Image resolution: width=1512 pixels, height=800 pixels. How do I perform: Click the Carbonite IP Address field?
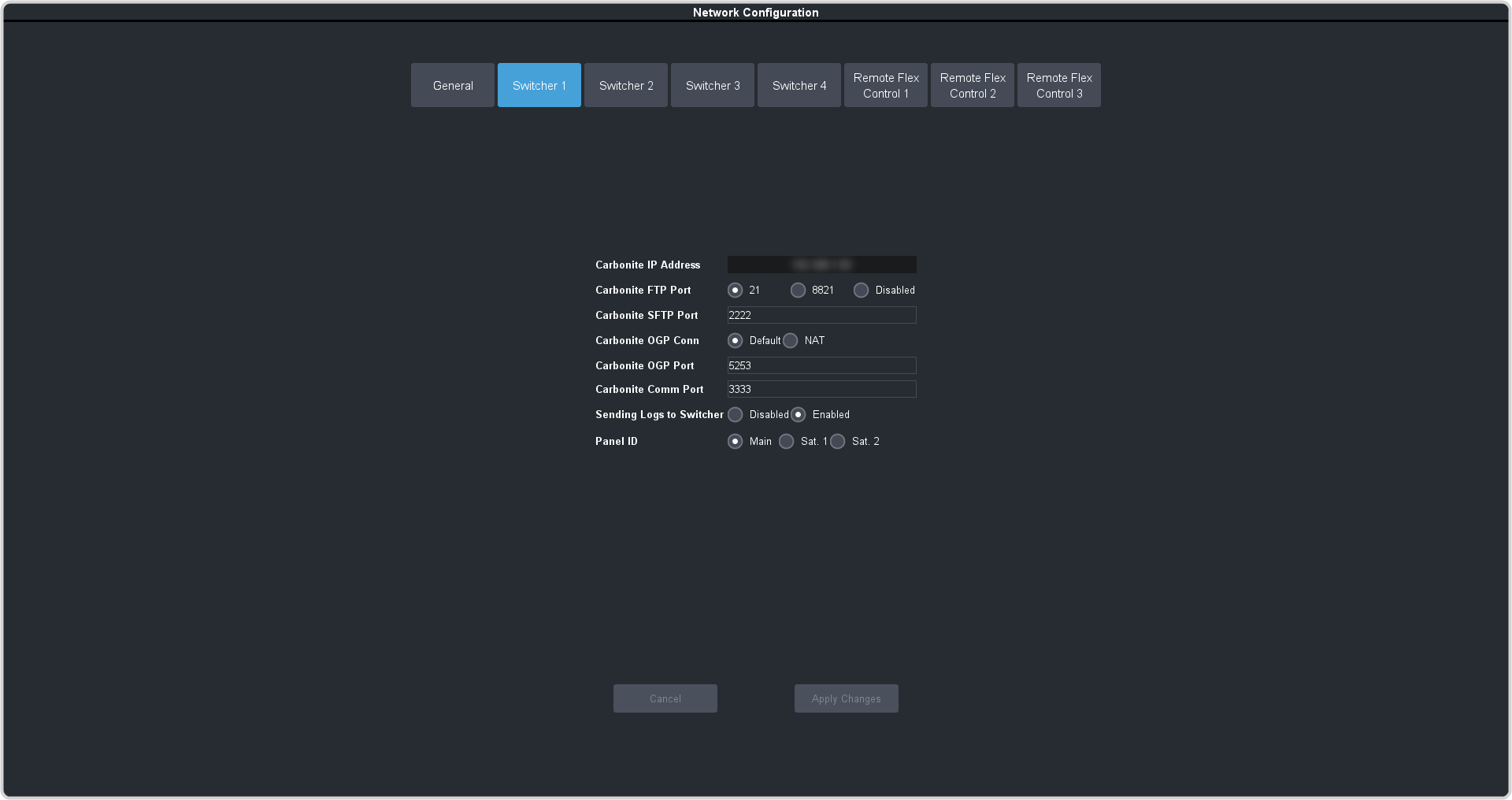[x=821, y=265]
